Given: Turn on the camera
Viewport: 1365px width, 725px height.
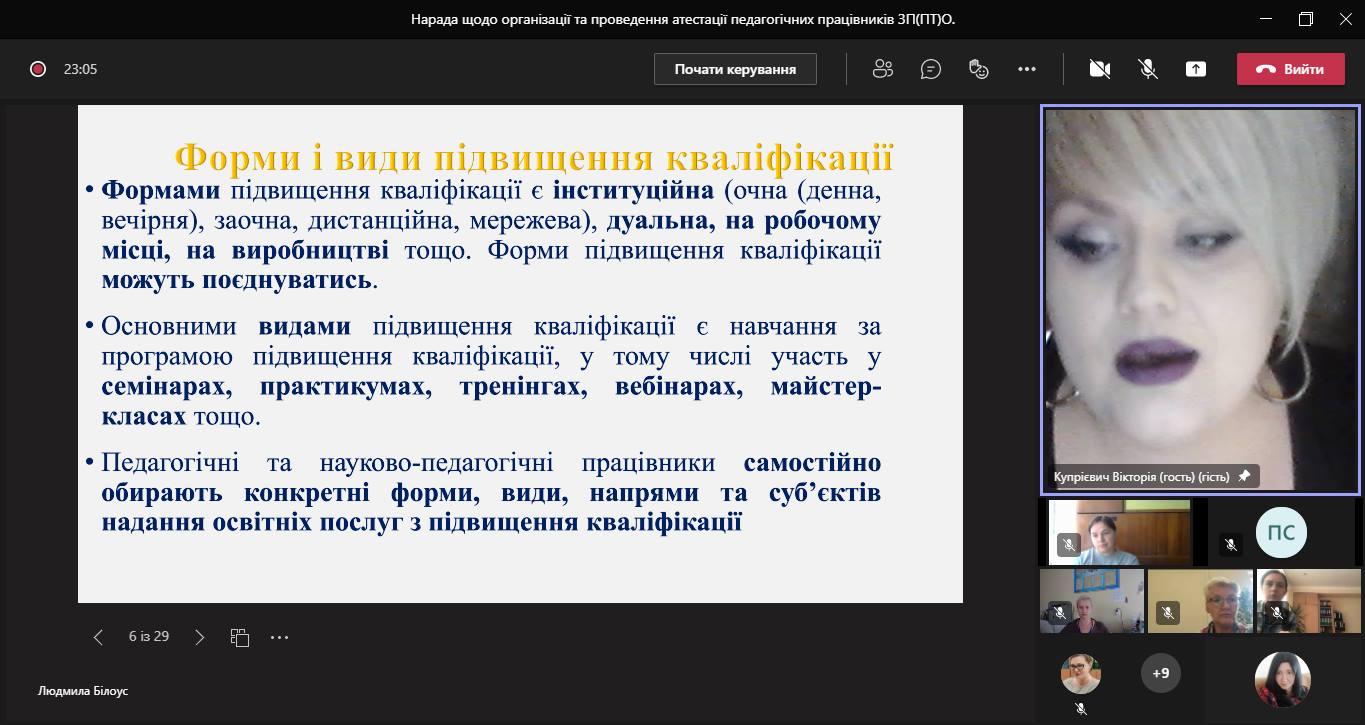Looking at the screenshot, I should [1100, 69].
